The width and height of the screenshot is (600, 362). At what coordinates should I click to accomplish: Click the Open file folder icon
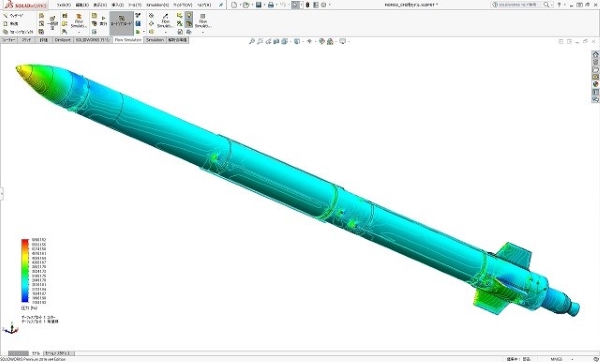tap(246, 5)
